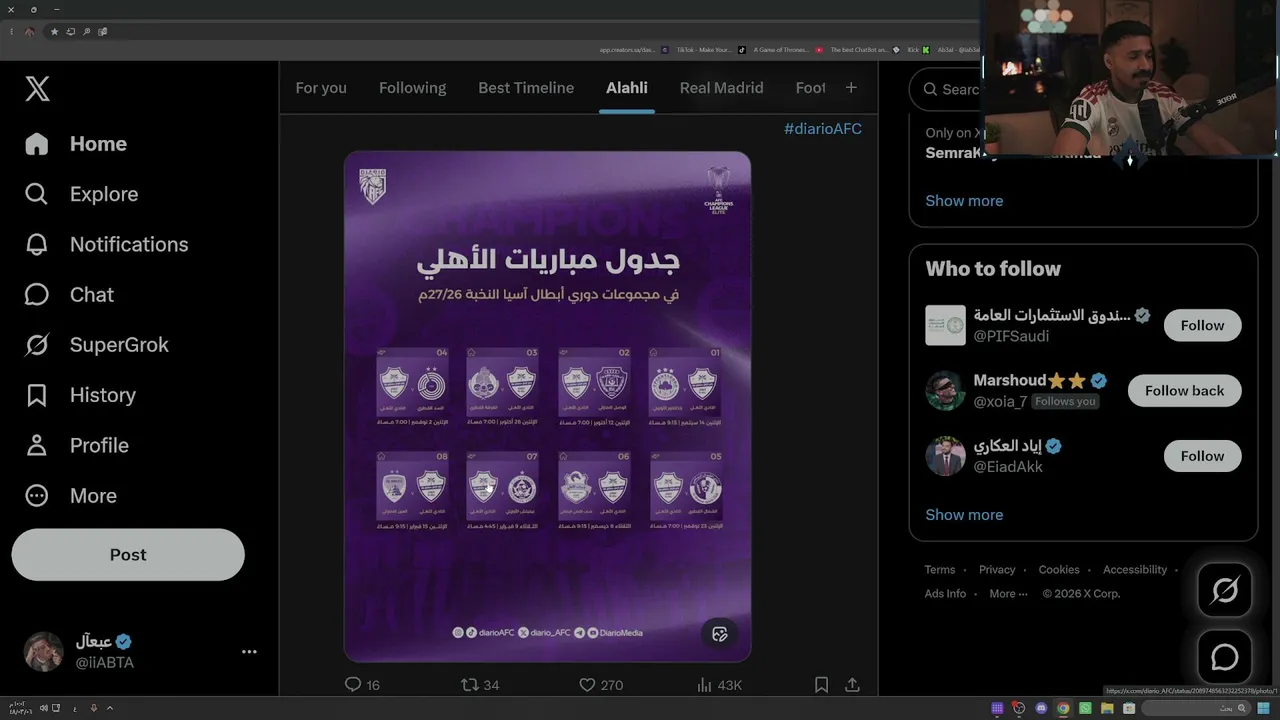The height and width of the screenshot is (720, 1280).
Task: Open Chrome from the taskbar
Action: [x=1063, y=709]
